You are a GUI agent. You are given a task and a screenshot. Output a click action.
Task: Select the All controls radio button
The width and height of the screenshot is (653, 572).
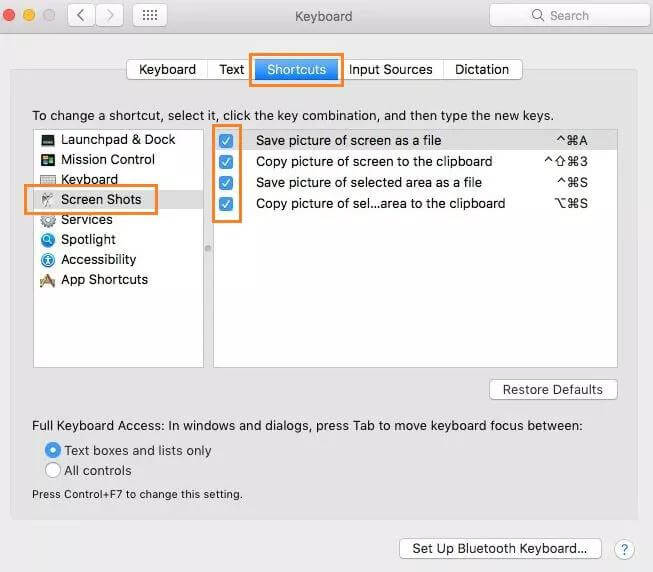click(x=53, y=470)
